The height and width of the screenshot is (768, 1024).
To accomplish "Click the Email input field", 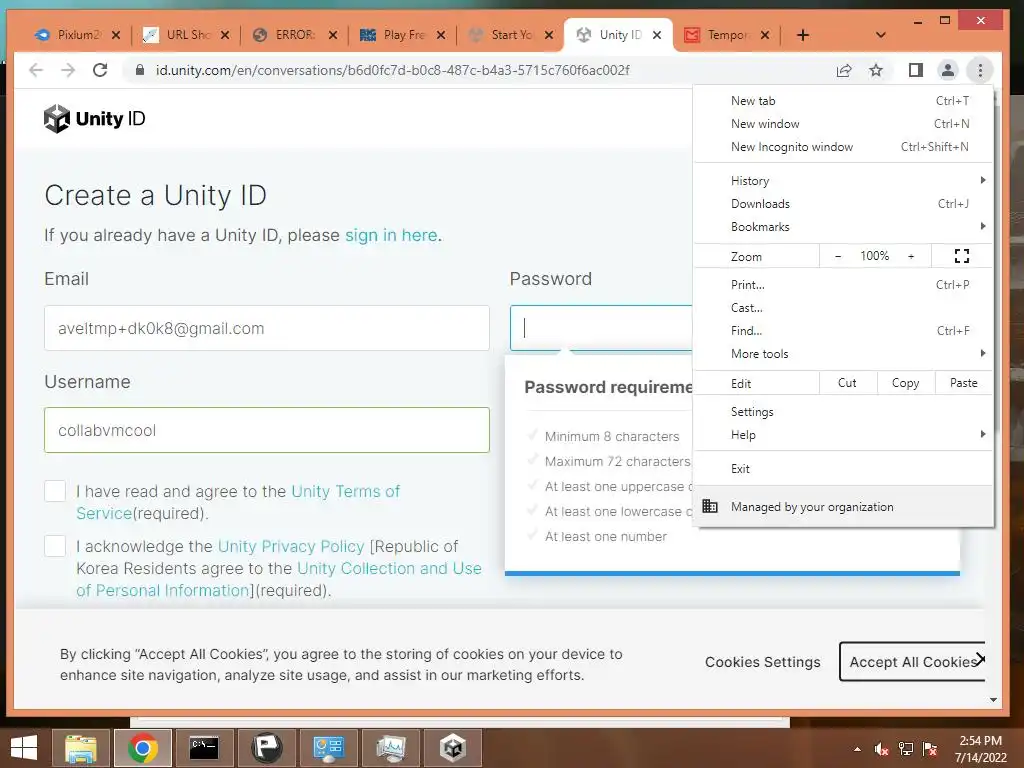I will point(266,328).
